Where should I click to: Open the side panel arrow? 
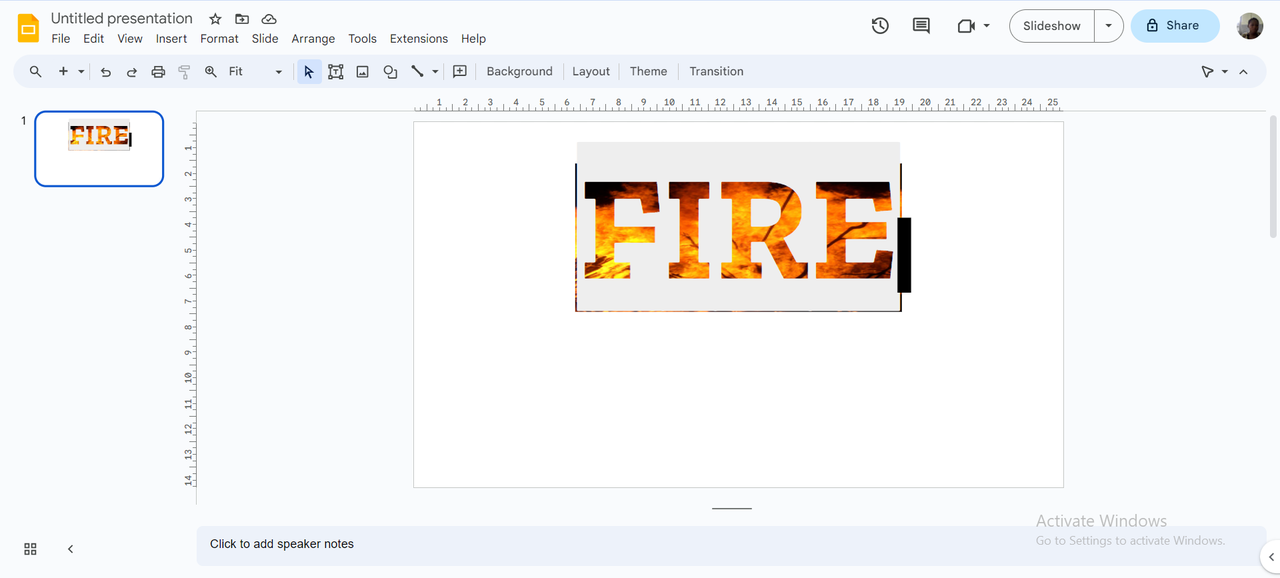(x=1271, y=557)
